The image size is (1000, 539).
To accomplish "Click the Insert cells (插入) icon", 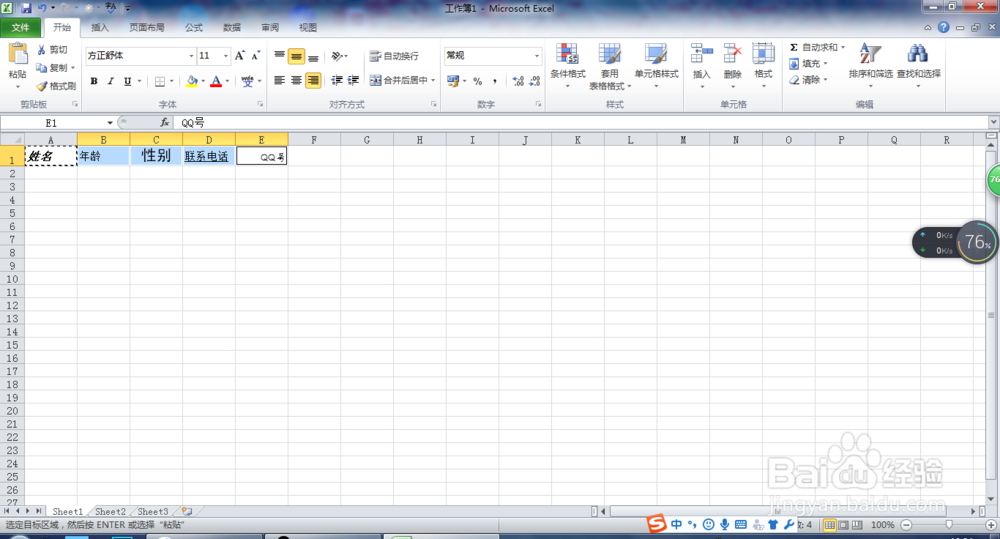I will [x=702, y=54].
